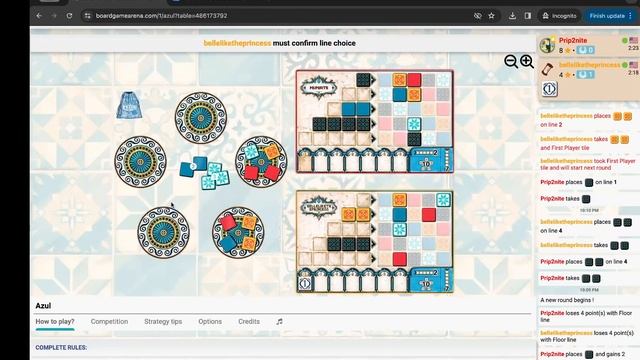This screenshot has width=640, height=360.
Task: Zoom out the game board
Action: coord(511,61)
